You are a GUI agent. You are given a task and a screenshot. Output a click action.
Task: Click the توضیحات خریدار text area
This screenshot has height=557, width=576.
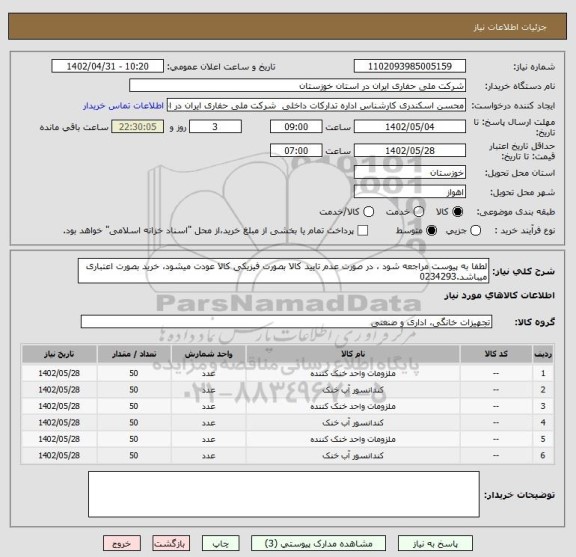click(284, 494)
